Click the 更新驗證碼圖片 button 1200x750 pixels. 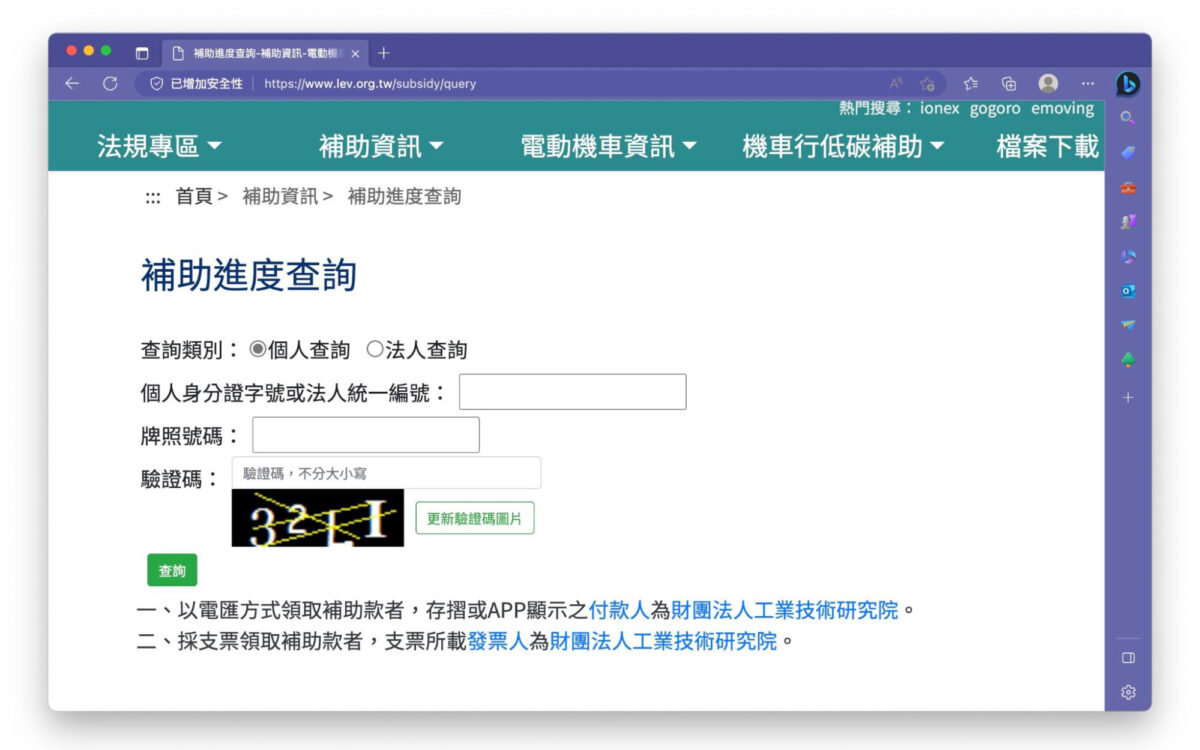(475, 518)
